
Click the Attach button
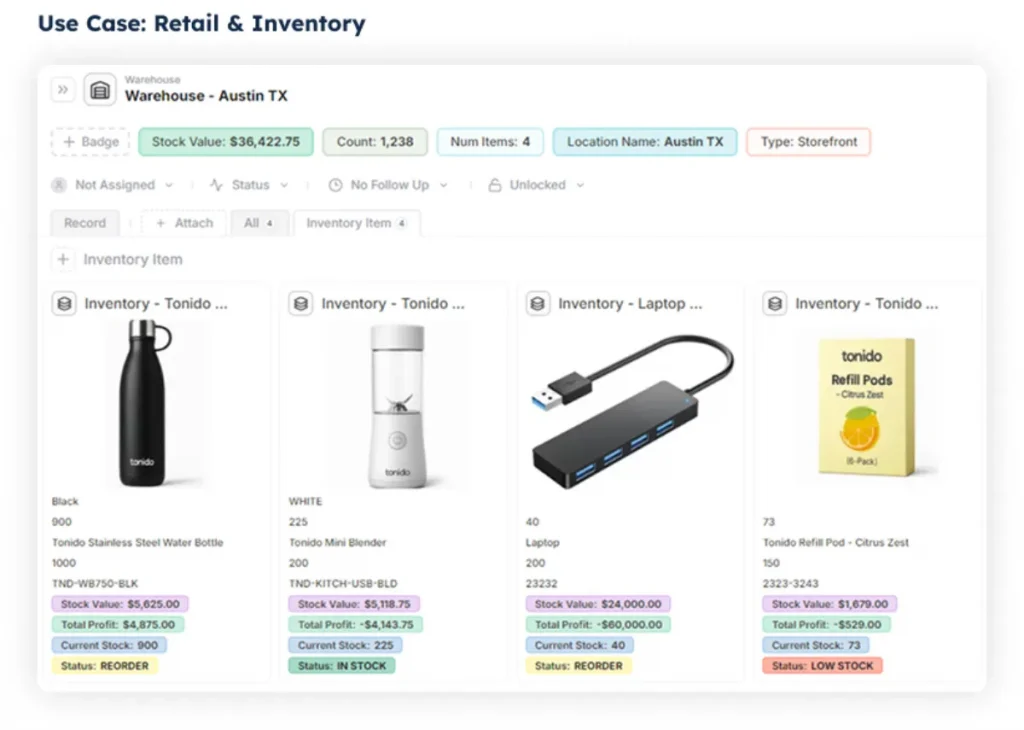coord(184,223)
